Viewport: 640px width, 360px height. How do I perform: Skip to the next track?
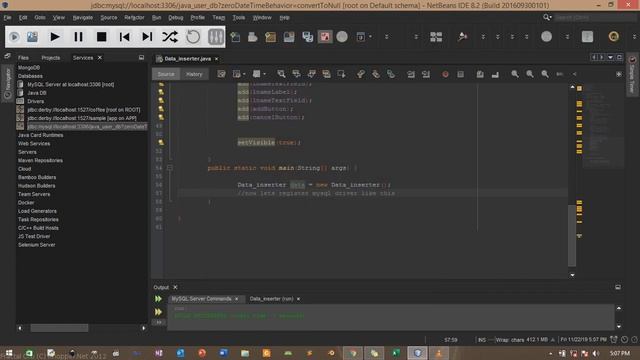tap(147, 37)
